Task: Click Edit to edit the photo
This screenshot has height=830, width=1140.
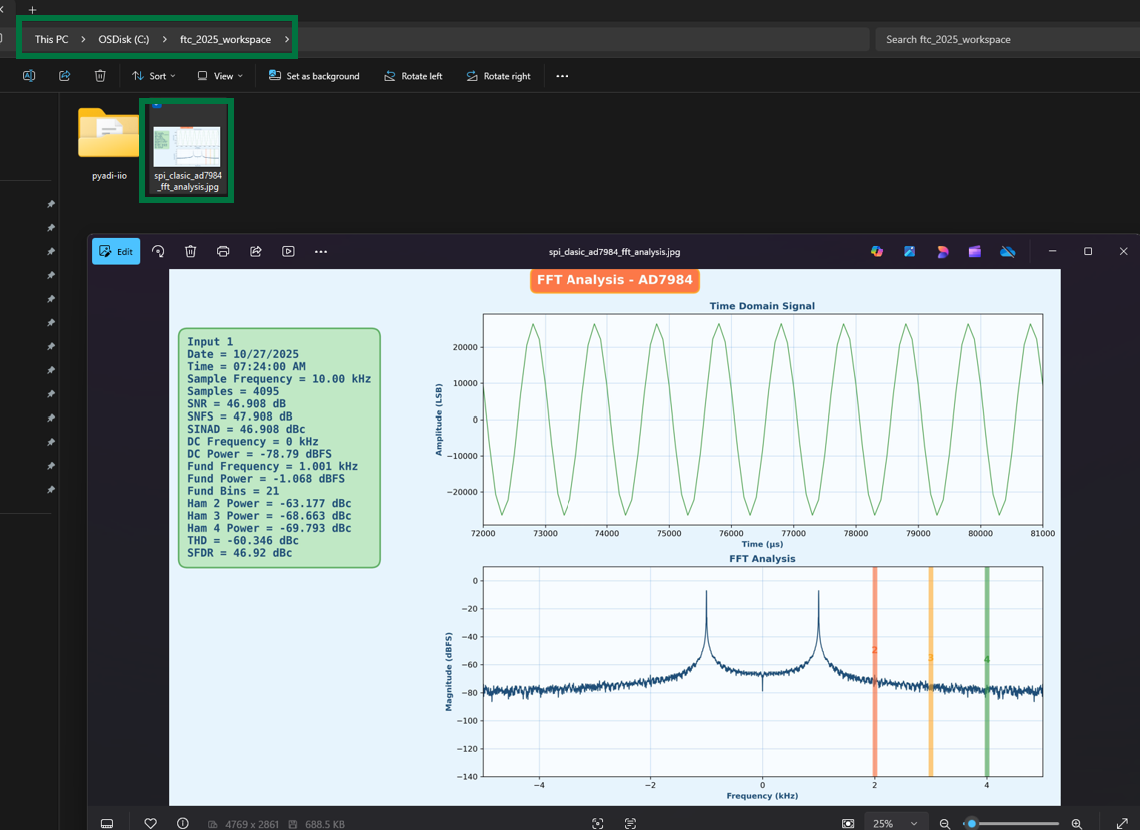Action: pos(115,251)
